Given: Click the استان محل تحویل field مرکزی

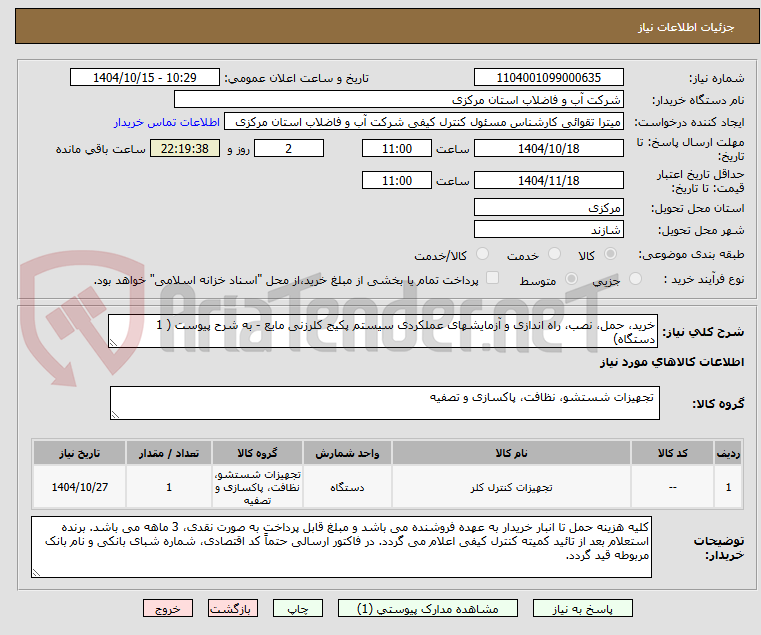Looking at the screenshot, I should point(548,208).
